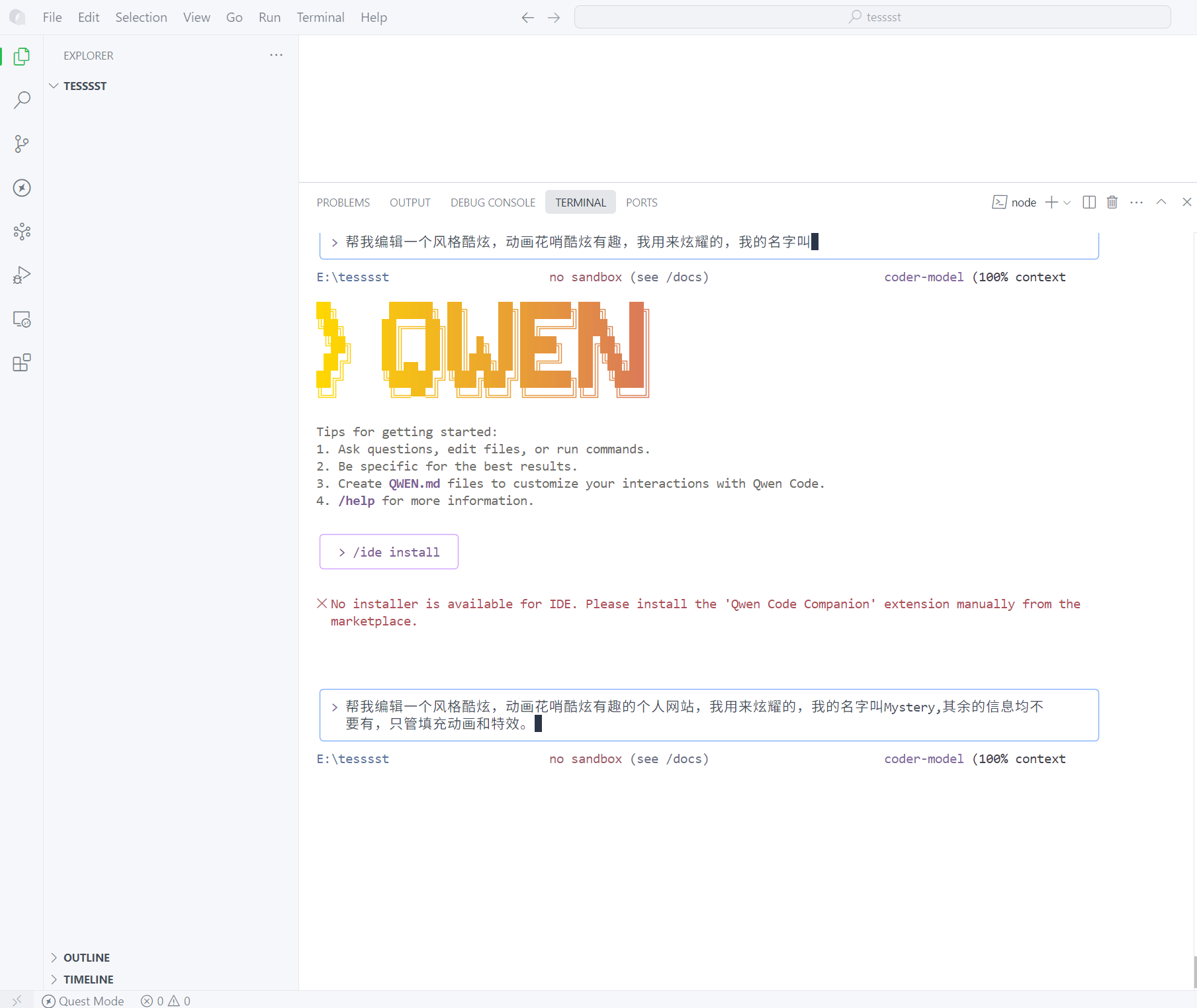
Task: Open the Source Control view icon
Action: tap(22, 144)
